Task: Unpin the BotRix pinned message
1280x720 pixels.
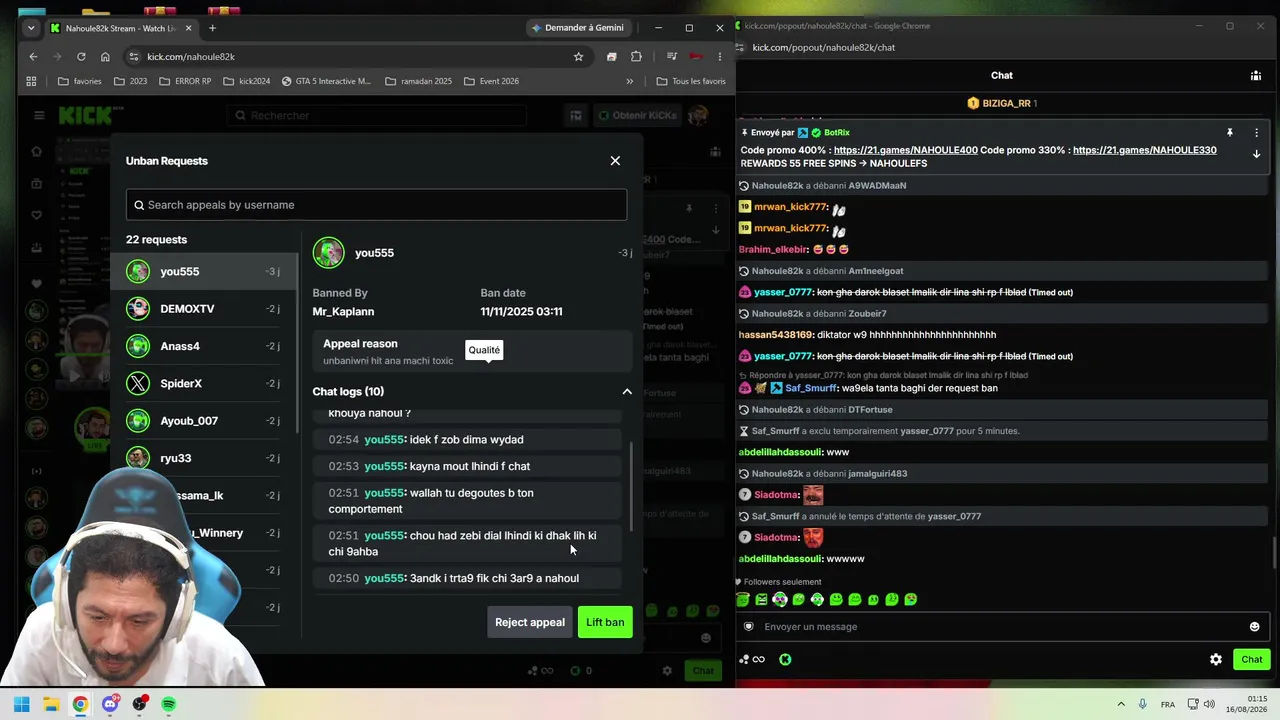Action: (x=1230, y=133)
